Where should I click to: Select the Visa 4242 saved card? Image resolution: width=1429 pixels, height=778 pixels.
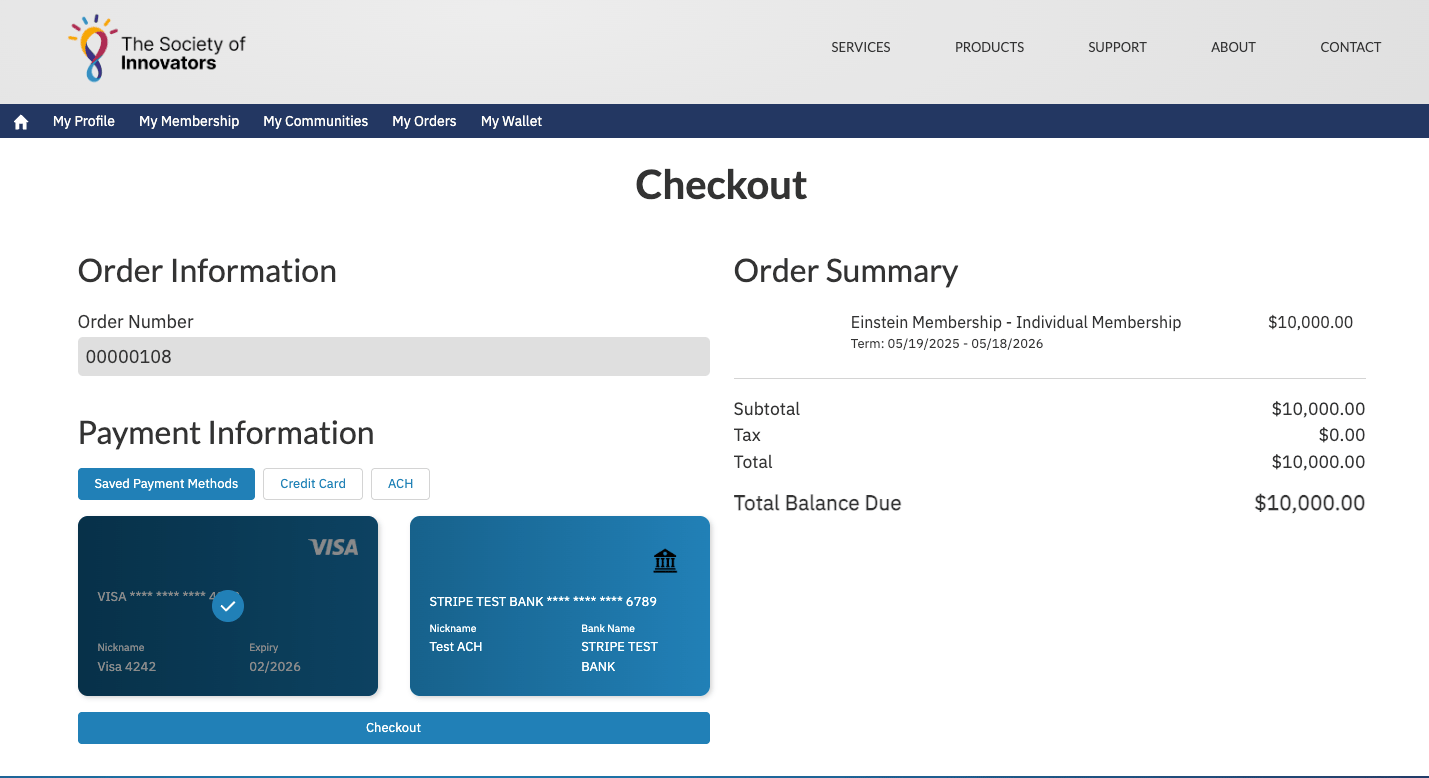coord(228,606)
